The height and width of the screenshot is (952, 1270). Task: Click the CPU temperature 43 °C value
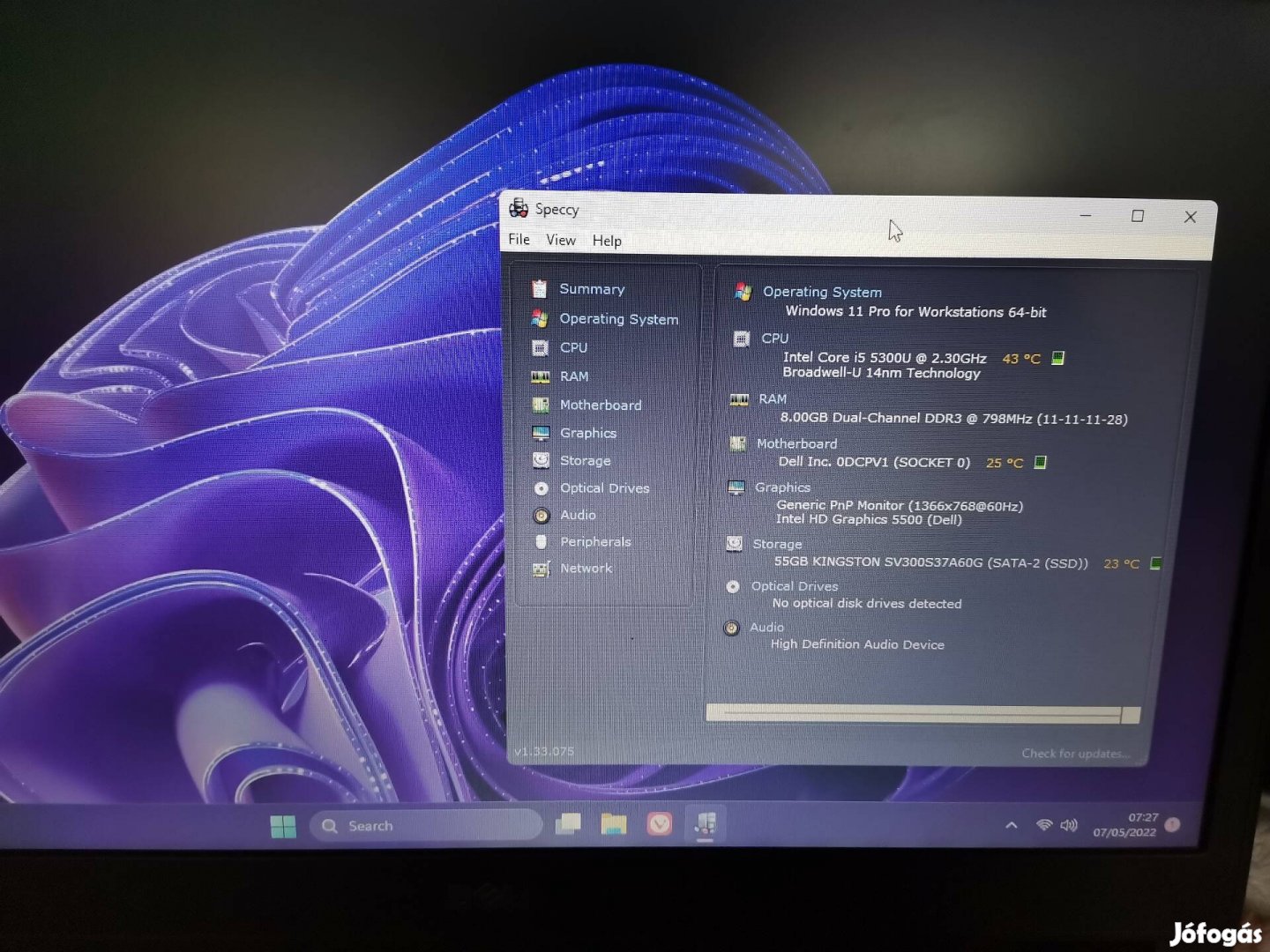[1021, 359]
